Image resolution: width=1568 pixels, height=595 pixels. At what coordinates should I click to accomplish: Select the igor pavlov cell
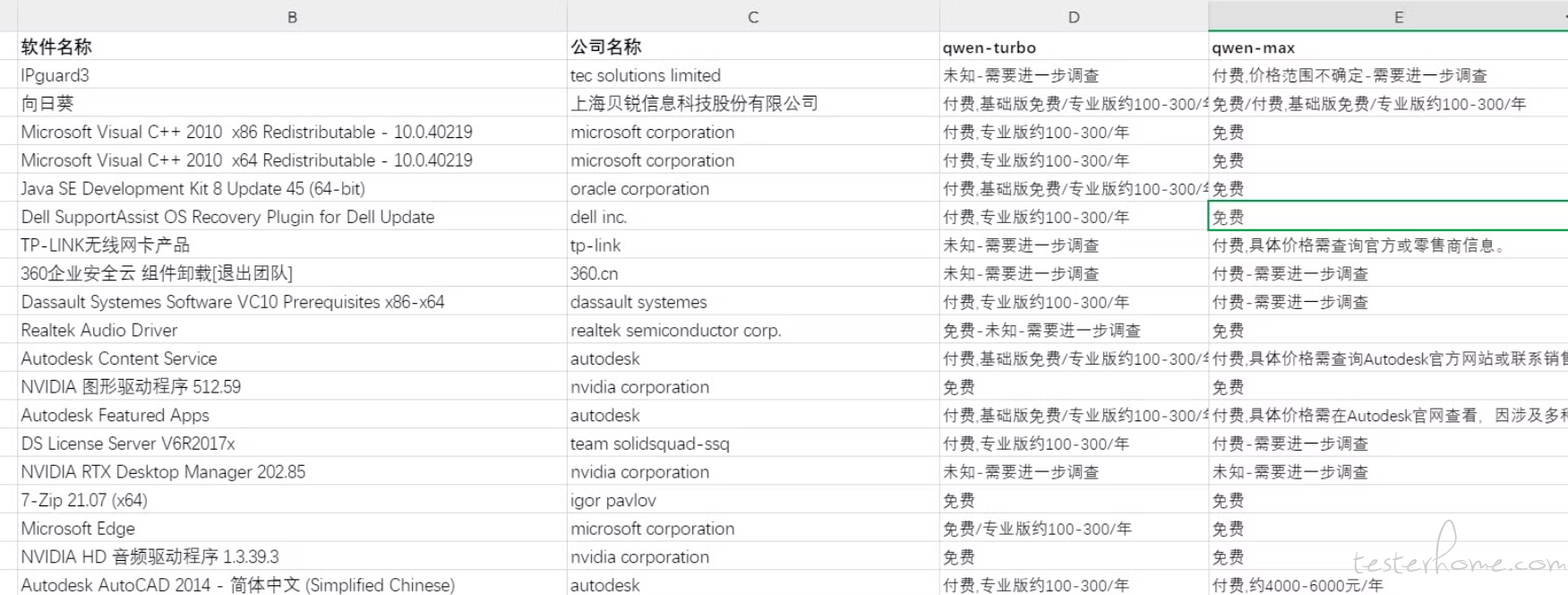coord(753,500)
